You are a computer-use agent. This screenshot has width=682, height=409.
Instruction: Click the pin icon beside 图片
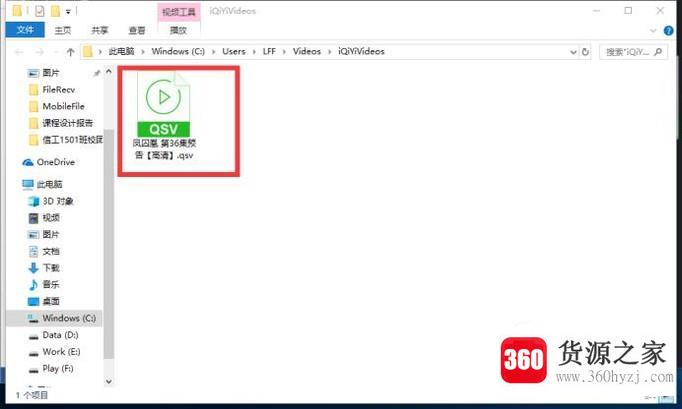(x=97, y=73)
